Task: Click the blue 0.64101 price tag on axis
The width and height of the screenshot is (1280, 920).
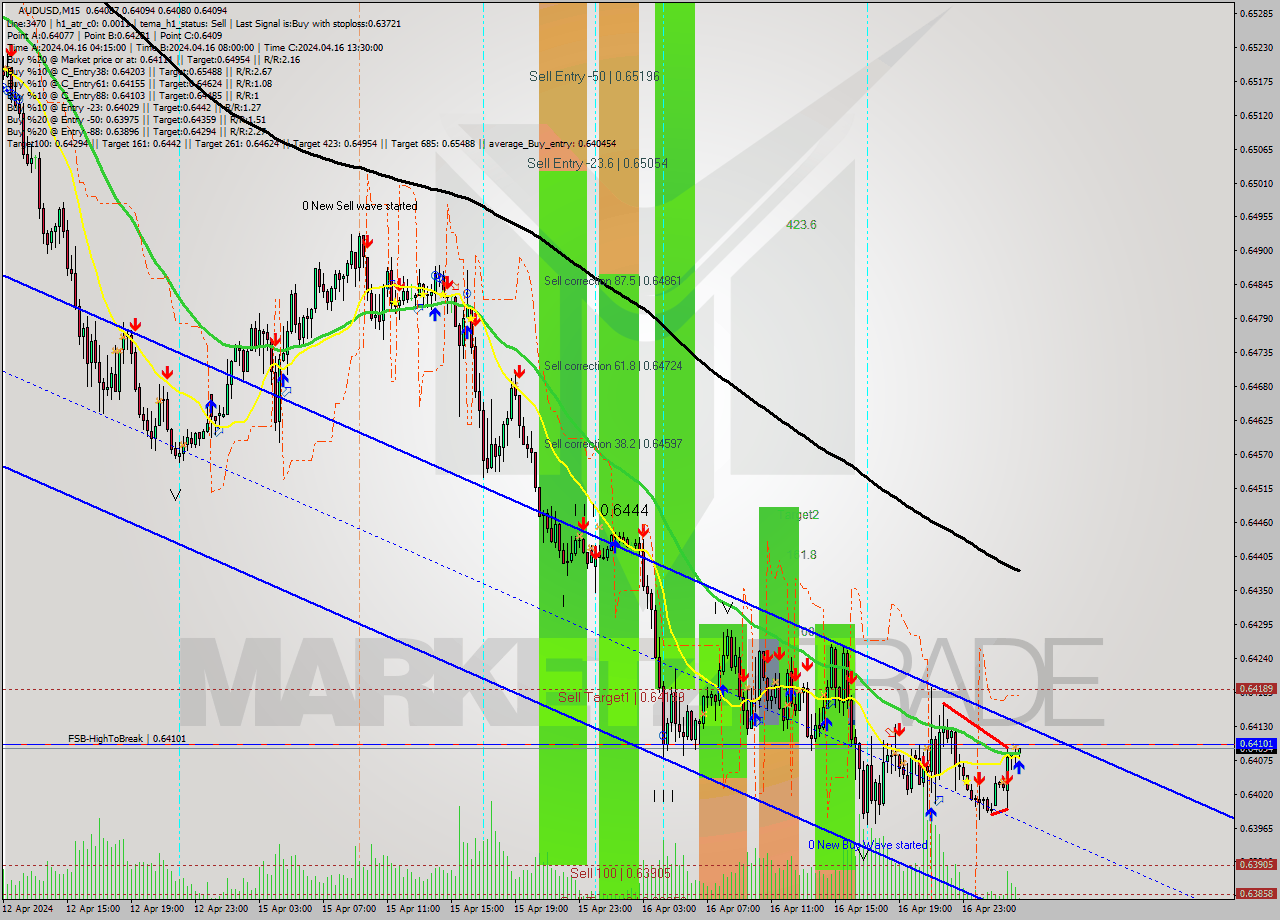Action: [1257, 744]
